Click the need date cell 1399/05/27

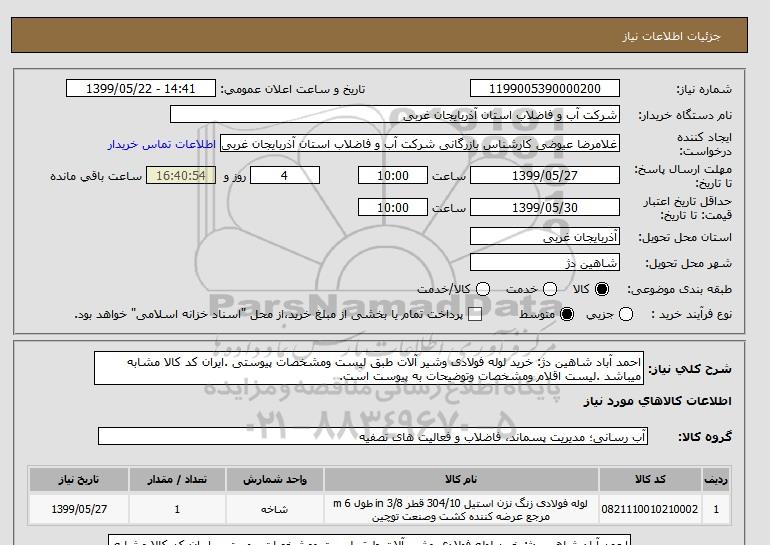pos(79,509)
